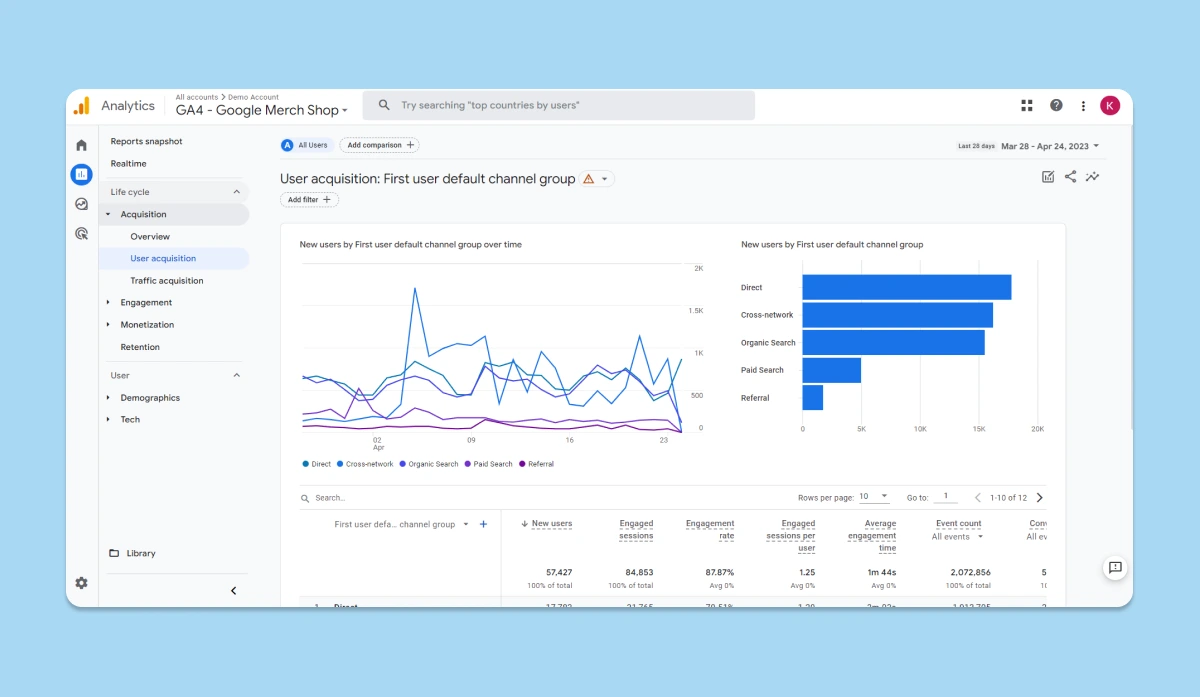Toggle Cross-network series in chart legend

[x=365, y=464]
